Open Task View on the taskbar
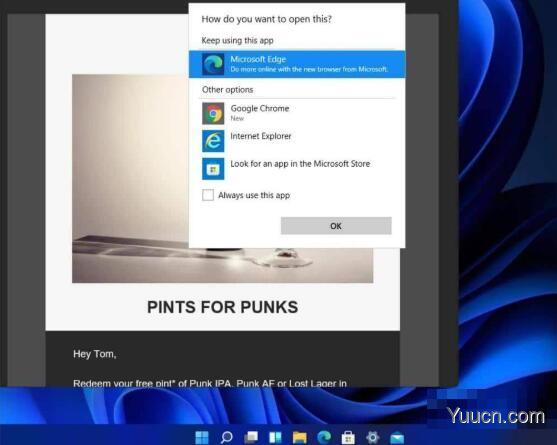The image size is (557, 445). coord(251,437)
